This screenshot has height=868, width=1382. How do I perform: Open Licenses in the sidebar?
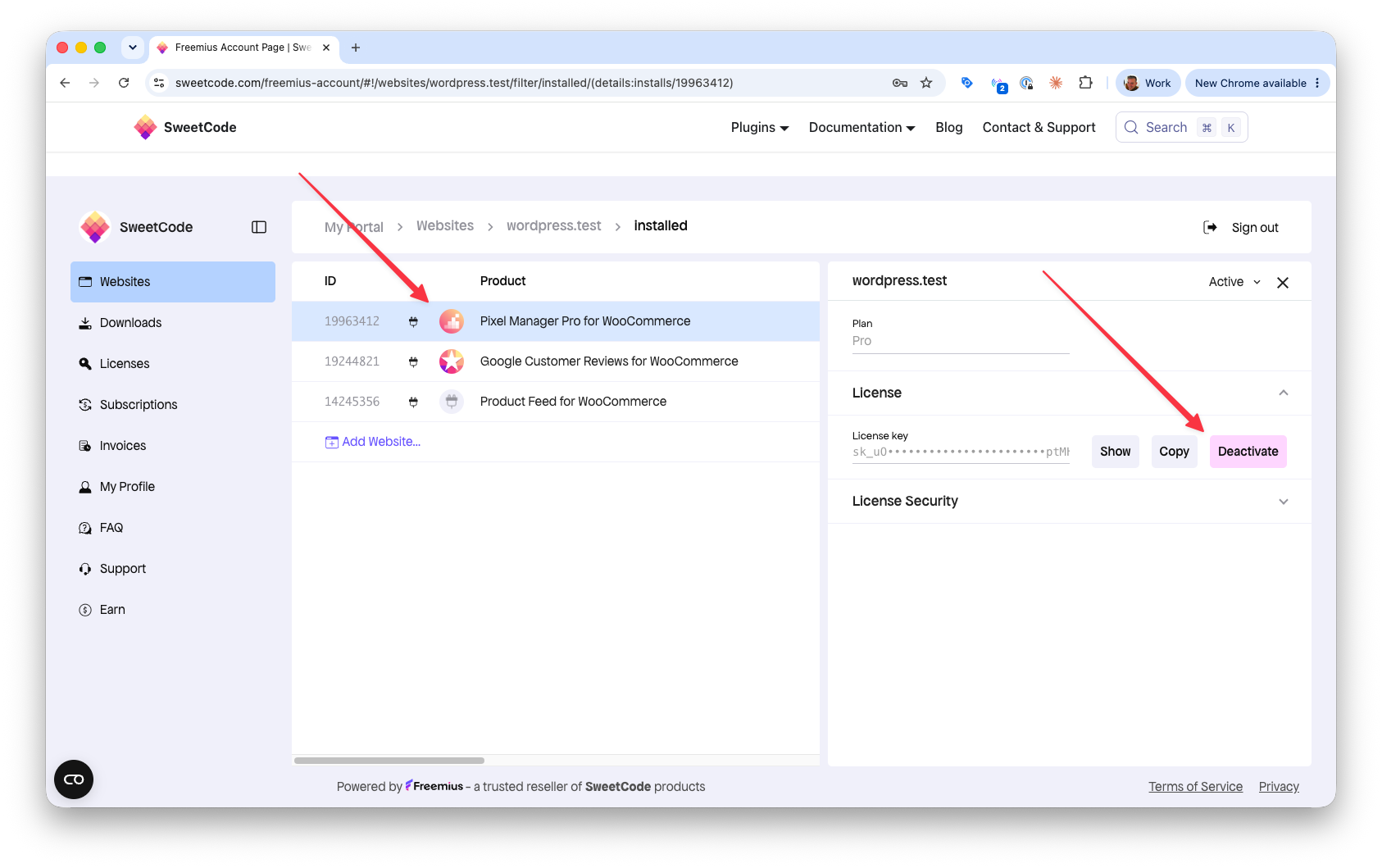173,364
